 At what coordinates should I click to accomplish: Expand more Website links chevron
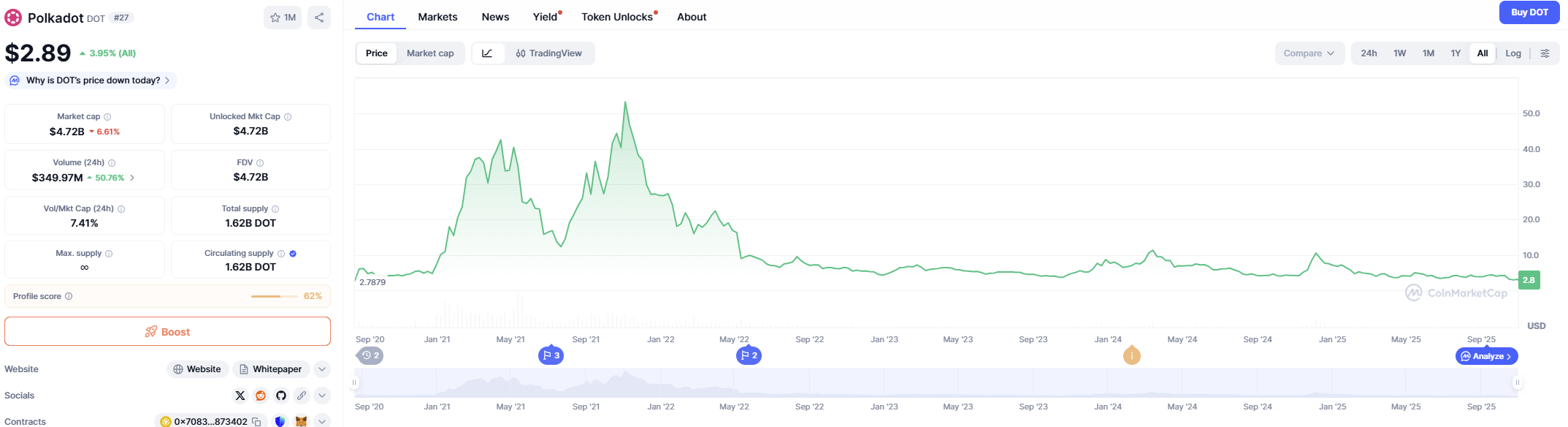coord(322,369)
